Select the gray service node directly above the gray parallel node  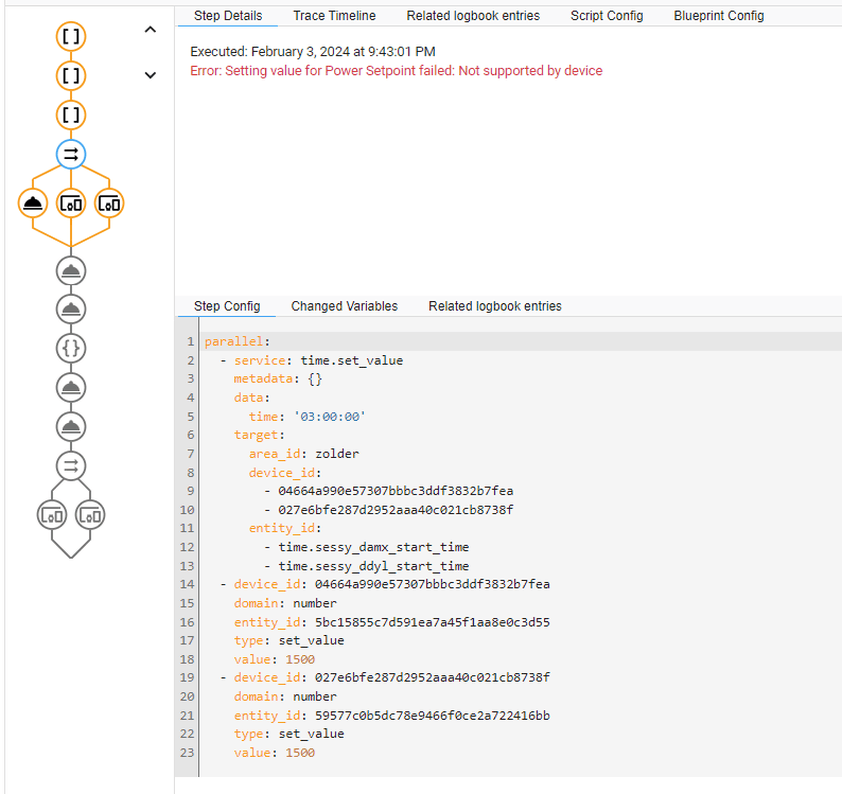tap(71, 427)
